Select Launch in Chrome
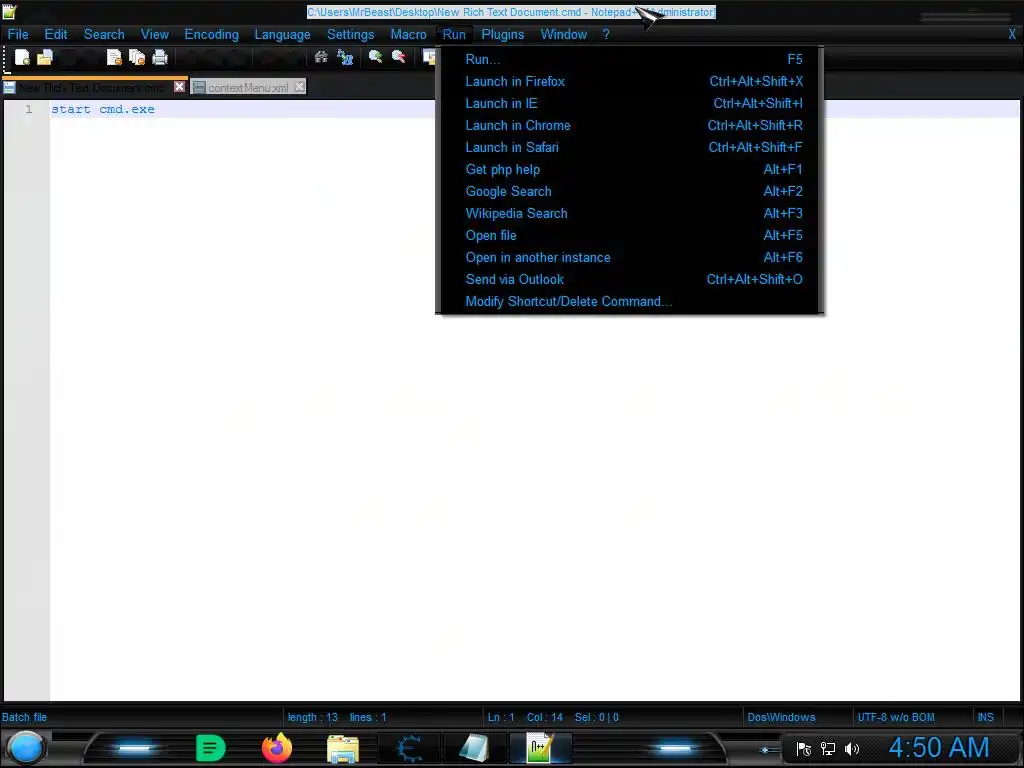This screenshot has height=768, width=1024. tap(630, 125)
